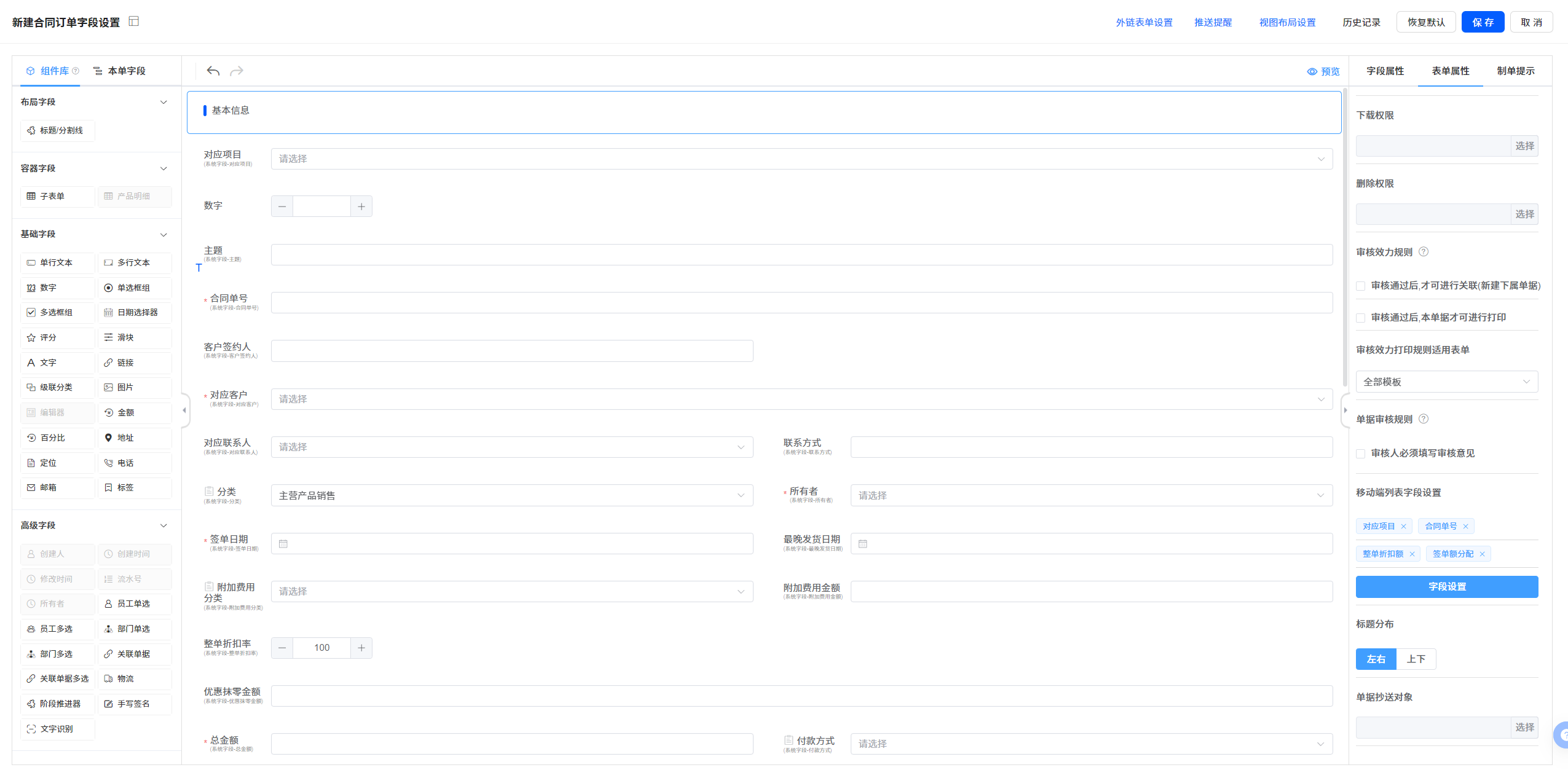Click the layout icon beside page title
Viewport: 1568px width, 778px height.
tap(134, 22)
